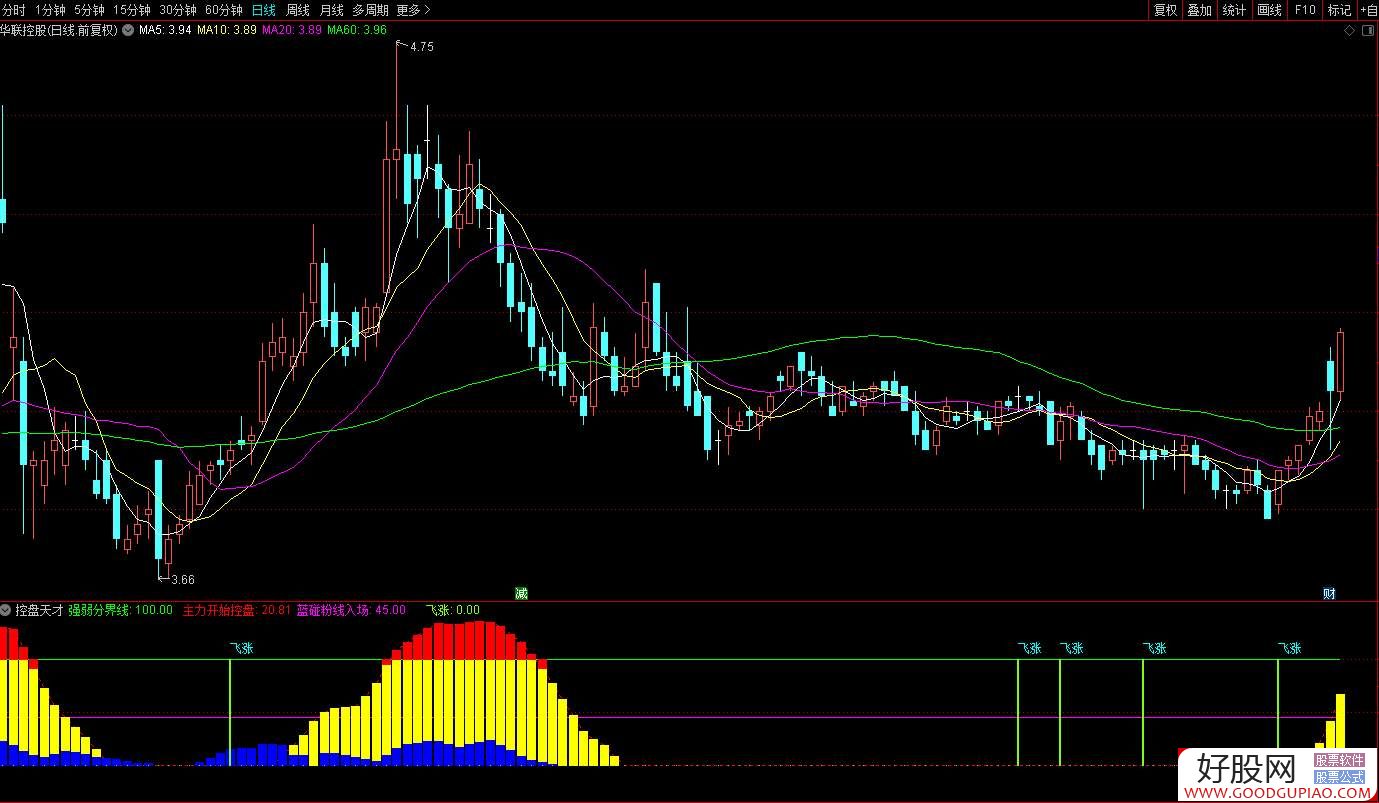Toggle the side panel icon at top-right
Screen dimensions: 1379x803
(x=1369, y=31)
